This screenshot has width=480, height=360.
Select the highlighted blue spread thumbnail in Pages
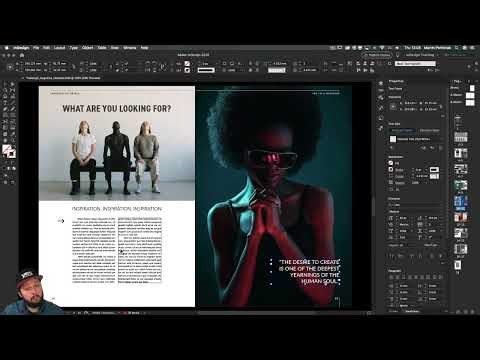point(460,201)
